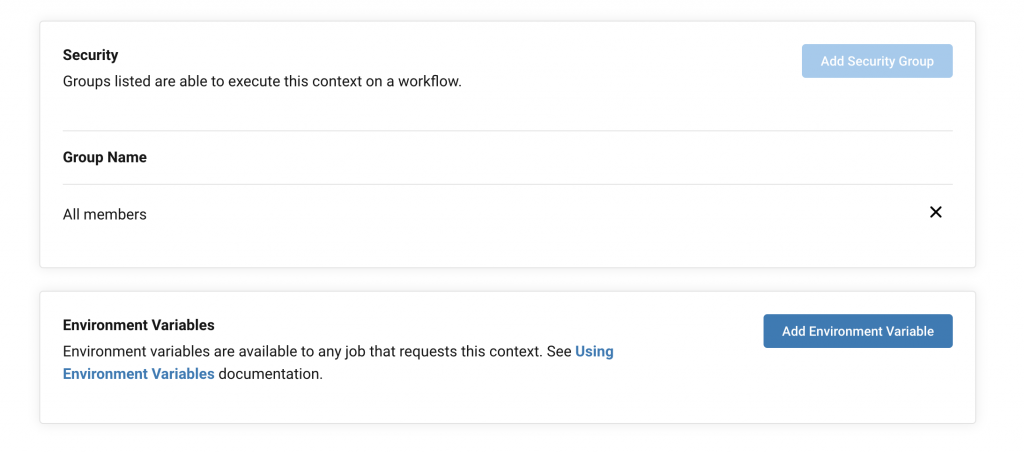This screenshot has width=1024, height=453.
Task: Click the word Using in the blue link
Action: tap(594, 352)
